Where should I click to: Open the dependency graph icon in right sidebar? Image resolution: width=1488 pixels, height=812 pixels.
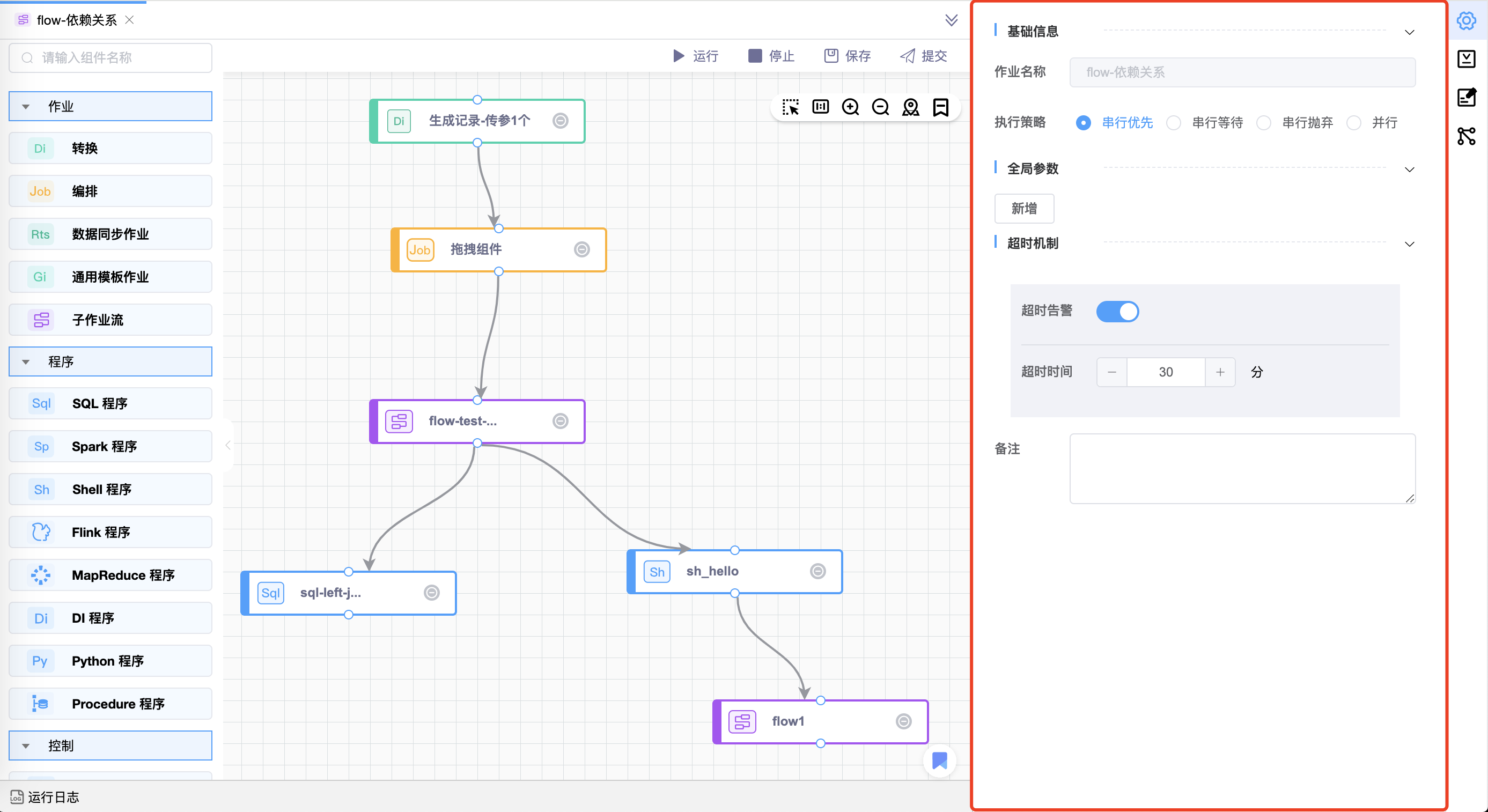1466,136
